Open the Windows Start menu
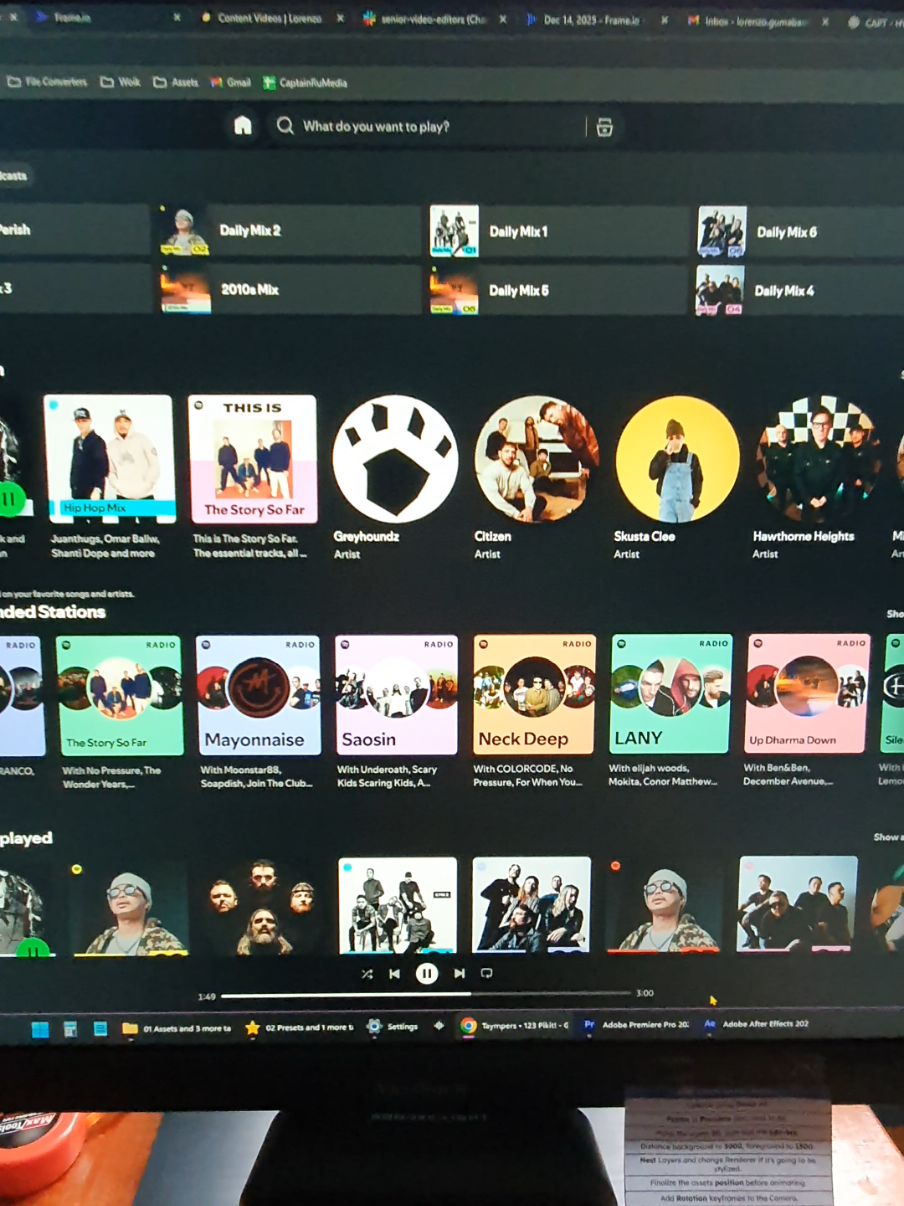The height and width of the screenshot is (1206, 904). (40, 1028)
